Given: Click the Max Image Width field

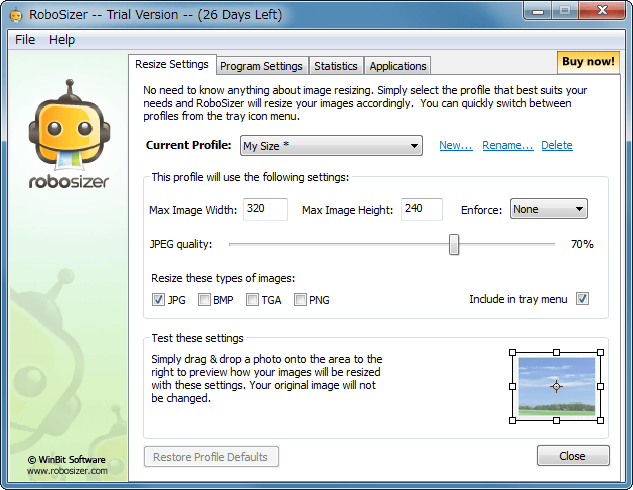Looking at the screenshot, I should pyautogui.click(x=265, y=209).
